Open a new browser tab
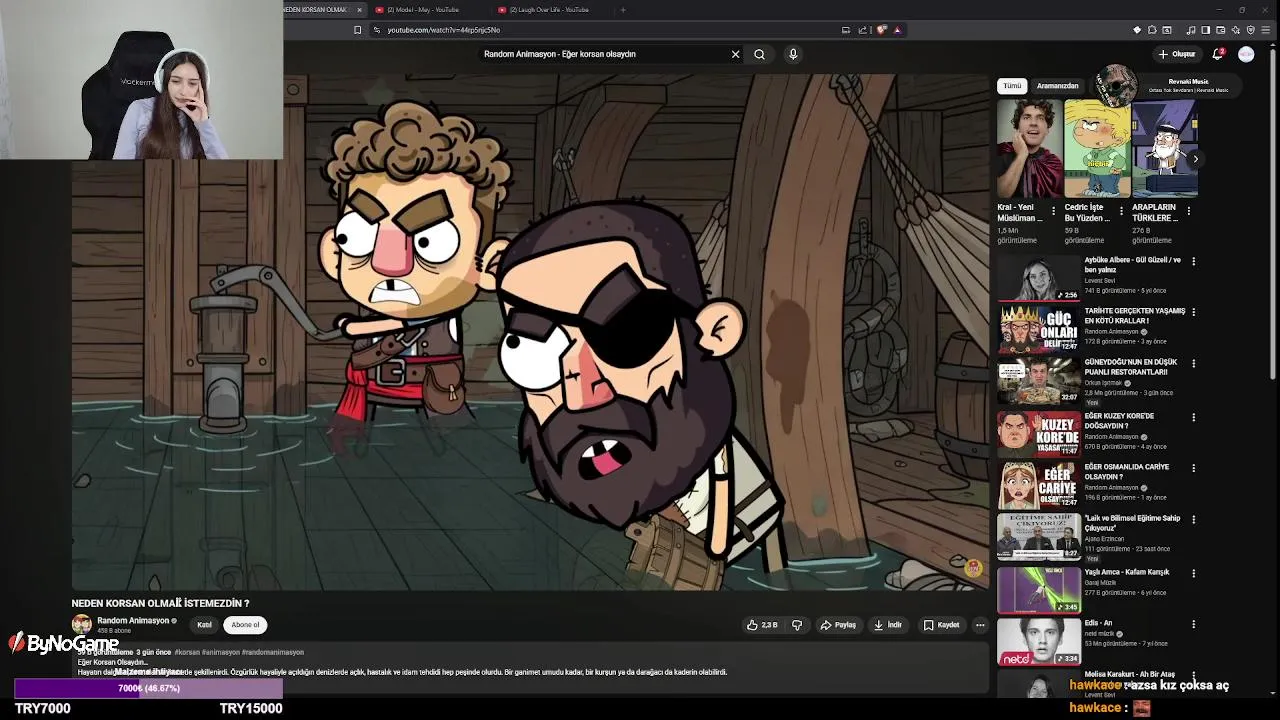This screenshot has height=720, width=1280. [623, 10]
